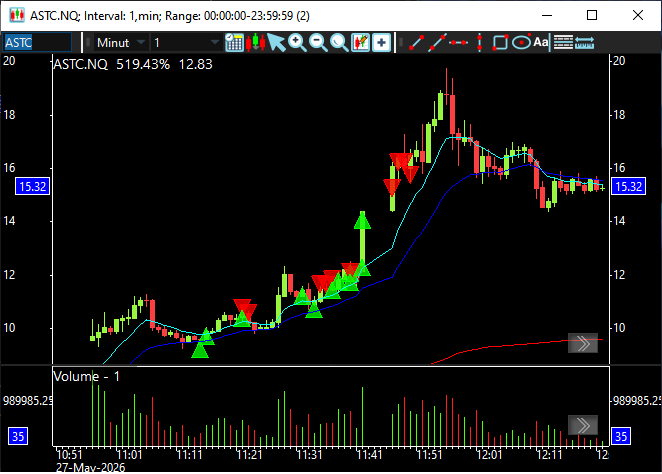Click the right volume marker showing 35
Image resolution: width=662 pixels, height=474 pixels.
(x=621, y=436)
